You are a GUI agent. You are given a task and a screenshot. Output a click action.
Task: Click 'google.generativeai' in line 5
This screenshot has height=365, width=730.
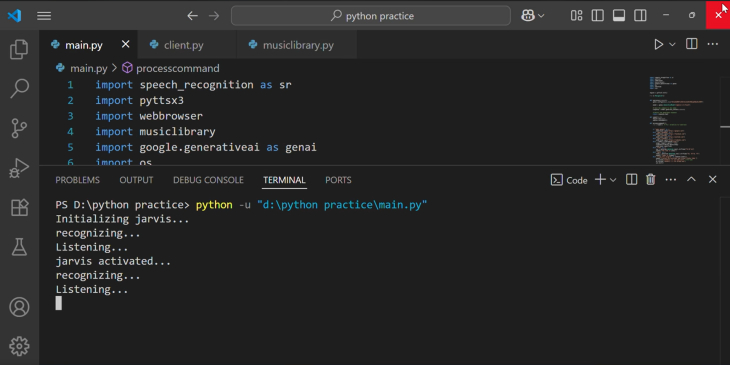click(199, 148)
